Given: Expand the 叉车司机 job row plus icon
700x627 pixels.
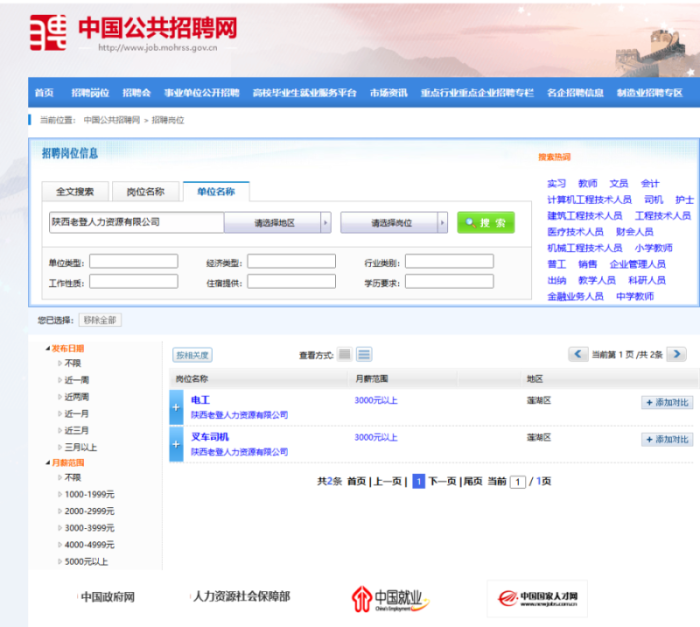Looking at the screenshot, I should click(176, 444).
